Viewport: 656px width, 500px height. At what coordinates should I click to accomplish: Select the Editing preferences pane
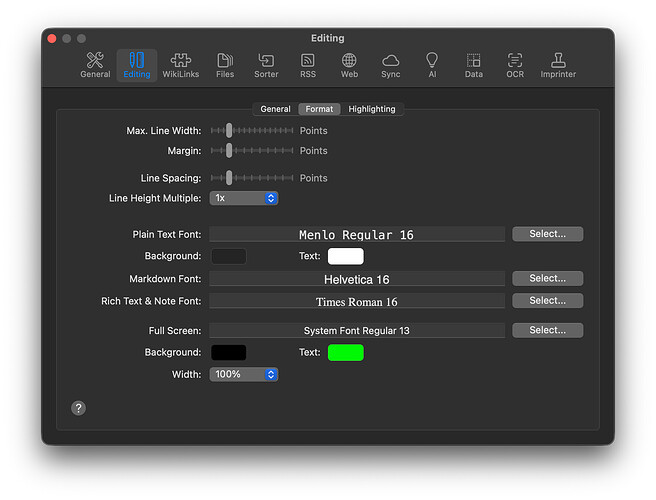click(x=136, y=65)
